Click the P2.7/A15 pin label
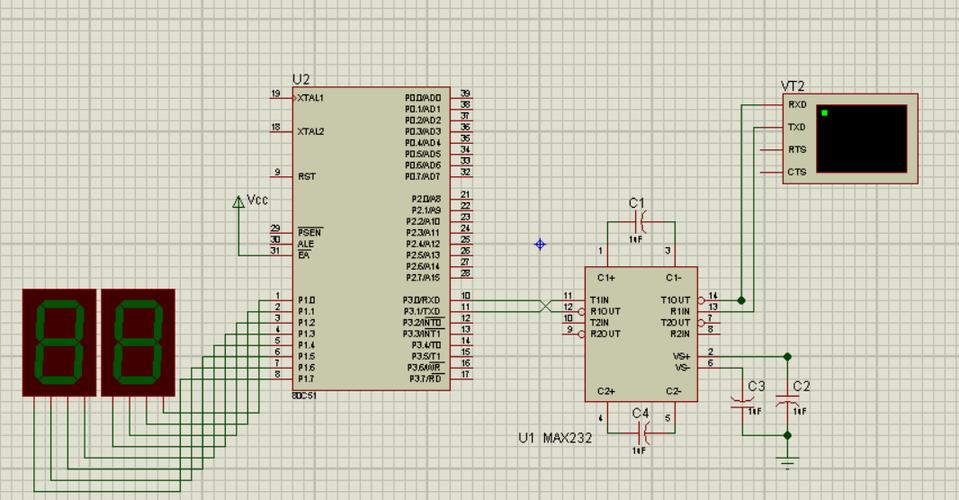This screenshot has width=959, height=500. [423, 278]
